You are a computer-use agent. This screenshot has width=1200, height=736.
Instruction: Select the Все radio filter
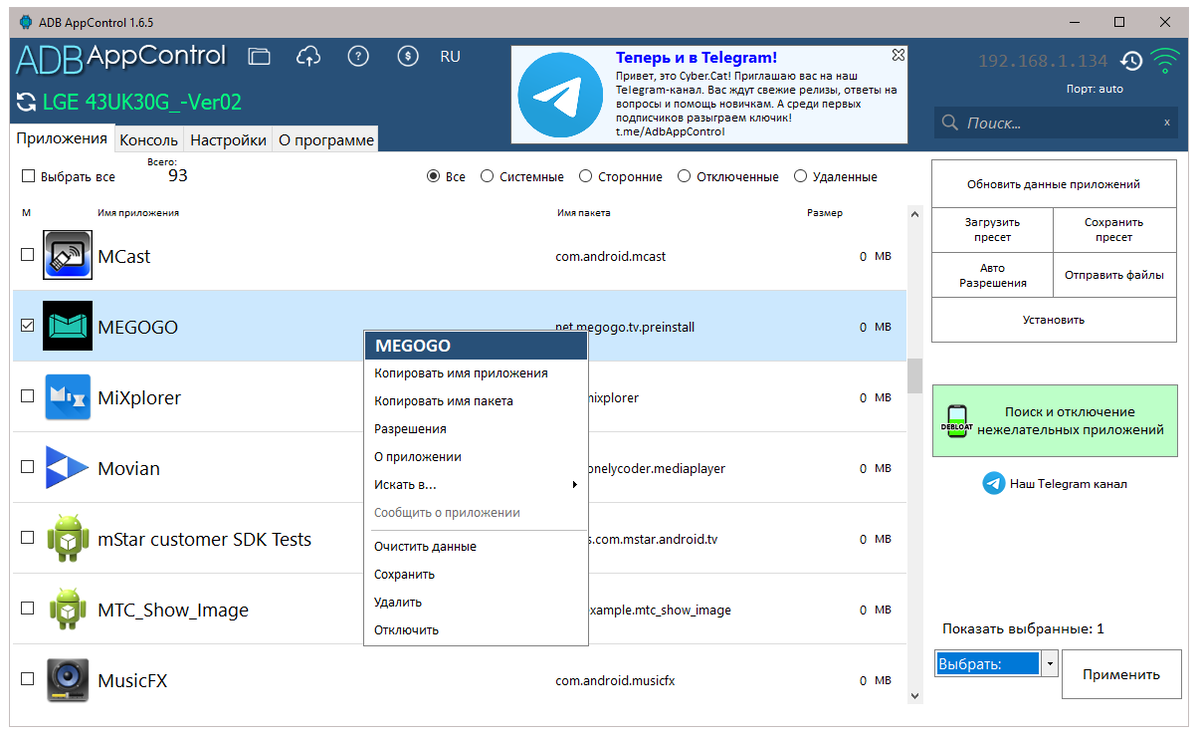[433, 176]
